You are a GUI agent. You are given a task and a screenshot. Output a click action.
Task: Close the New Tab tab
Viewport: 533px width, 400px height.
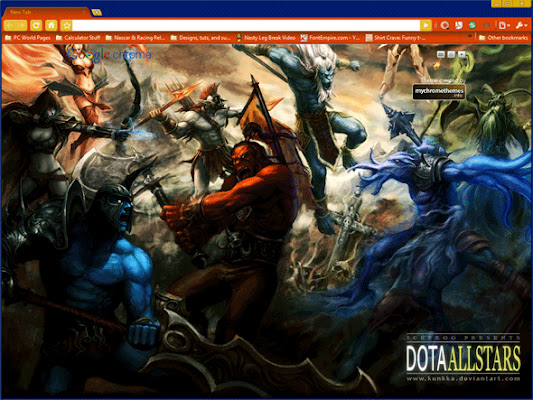(x=83, y=12)
